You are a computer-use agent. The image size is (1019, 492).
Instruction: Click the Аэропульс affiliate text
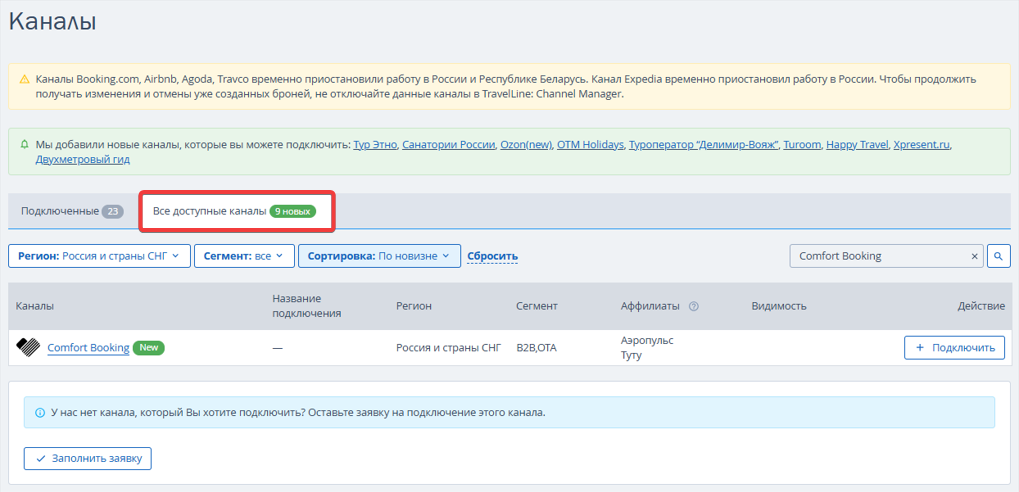[x=647, y=340]
